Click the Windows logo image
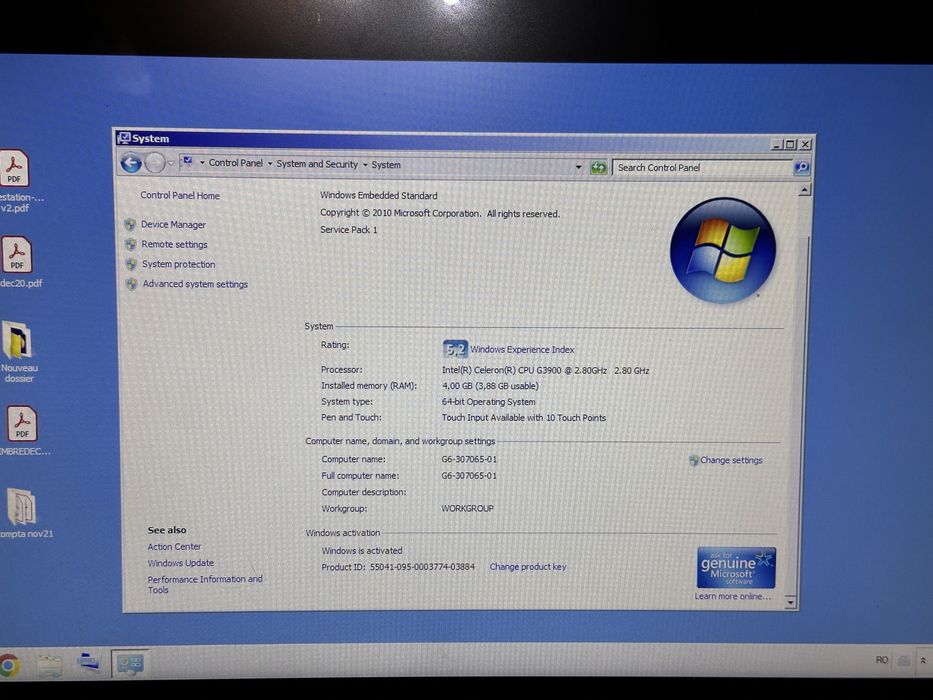Viewport: 933px width, 700px height. click(x=723, y=251)
